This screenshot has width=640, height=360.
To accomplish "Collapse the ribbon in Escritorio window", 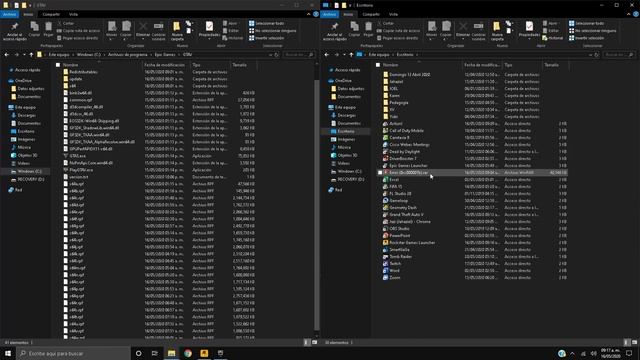I will pyautogui.click(x=629, y=14).
